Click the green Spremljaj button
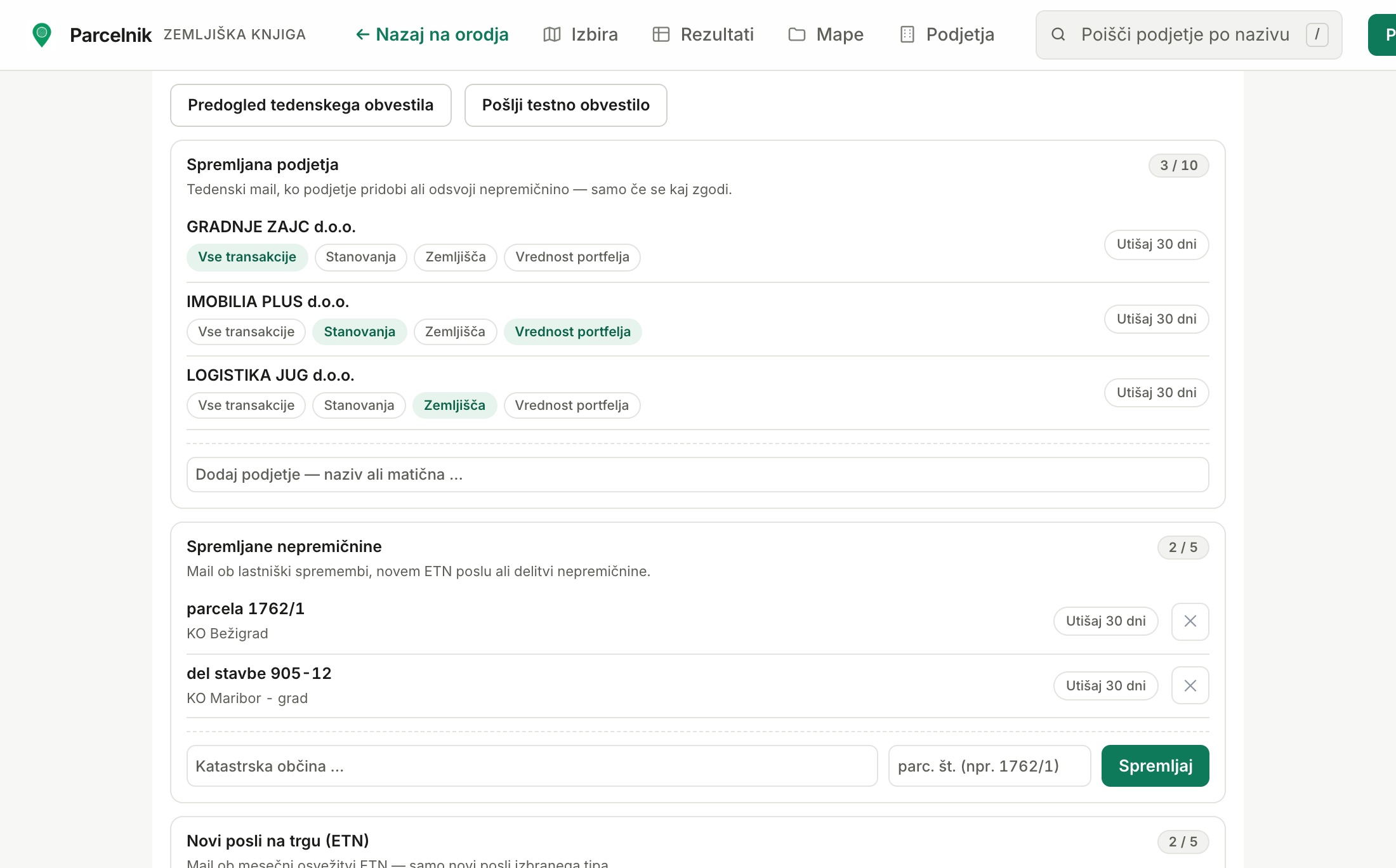 [1156, 766]
